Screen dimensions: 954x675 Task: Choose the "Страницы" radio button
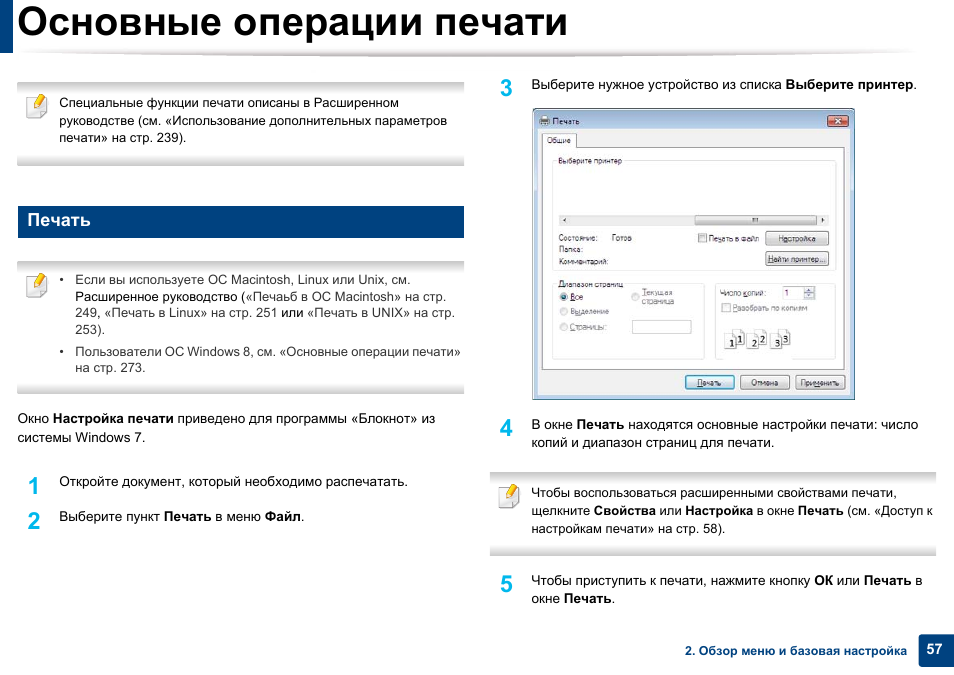point(564,327)
